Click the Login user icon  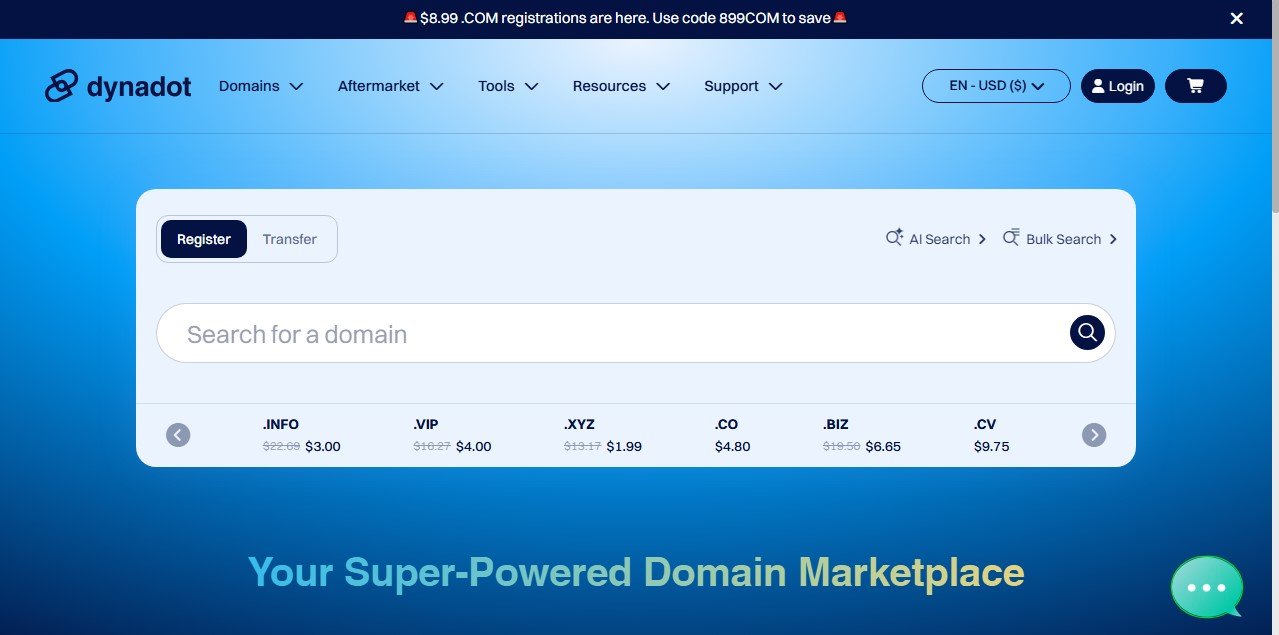1097,85
